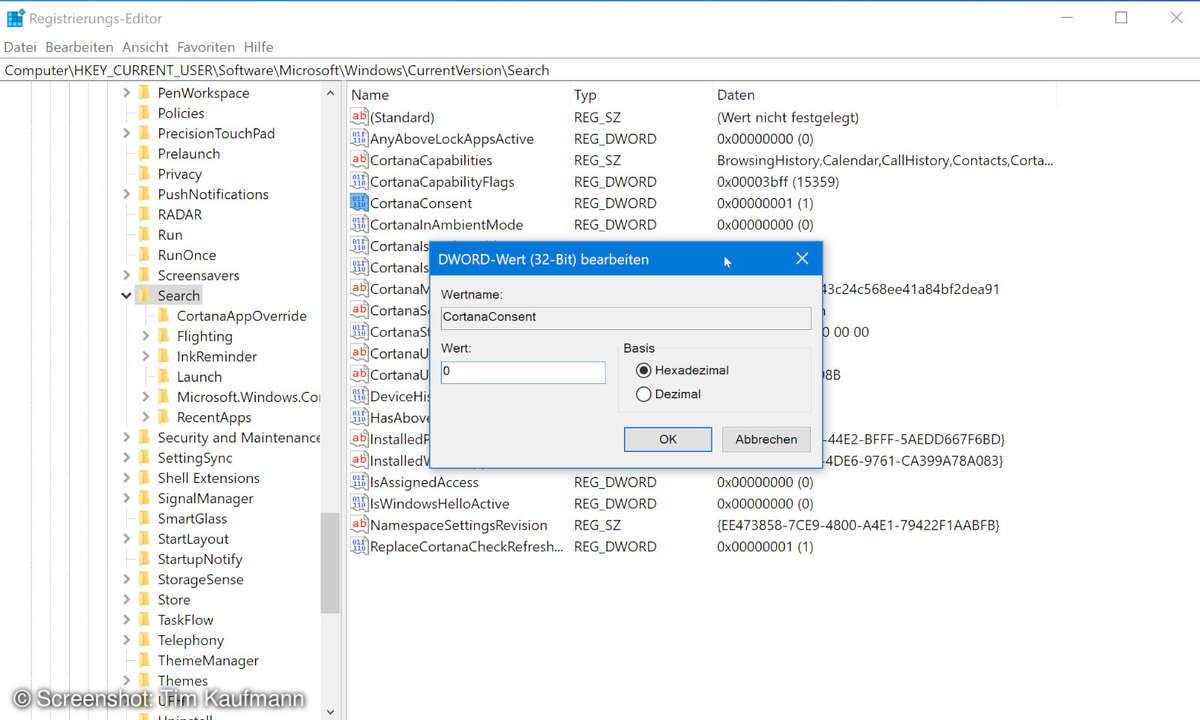The image size is (1200, 720).
Task: Open the Bearbeiten menu
Action: (79, 47)
